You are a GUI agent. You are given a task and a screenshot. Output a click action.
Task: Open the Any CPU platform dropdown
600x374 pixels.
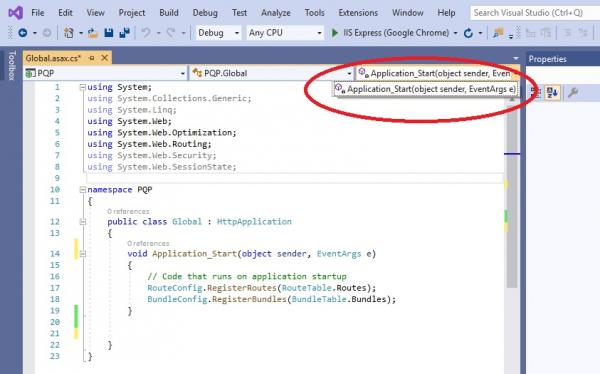pyautogui.click(x=285, y=33)
